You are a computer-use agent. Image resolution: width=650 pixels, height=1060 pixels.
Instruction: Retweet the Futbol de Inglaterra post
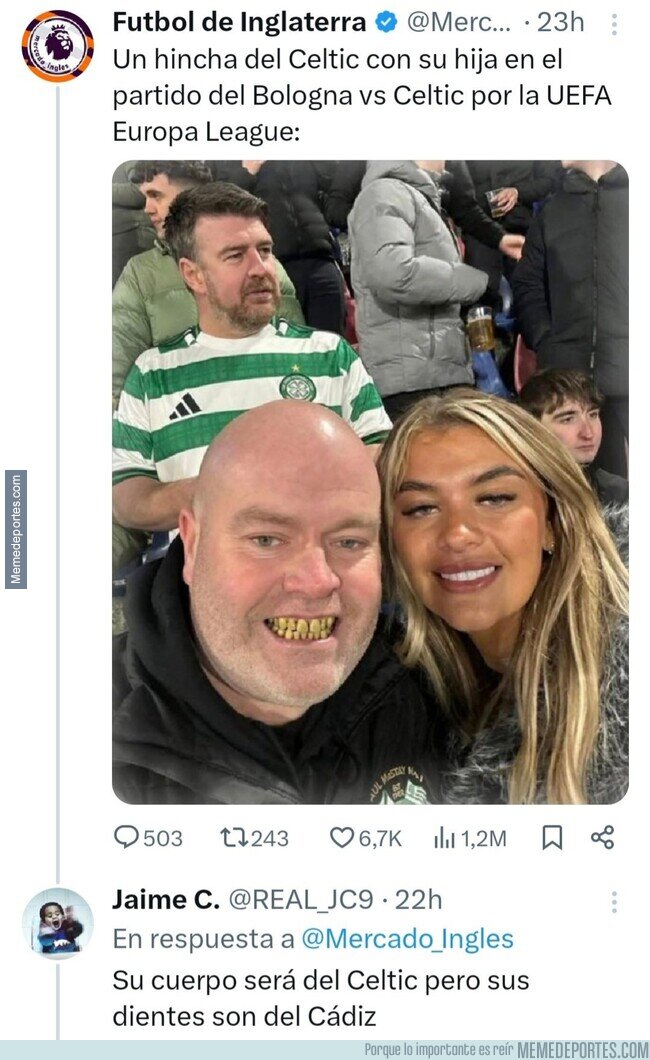click(232, 837)
